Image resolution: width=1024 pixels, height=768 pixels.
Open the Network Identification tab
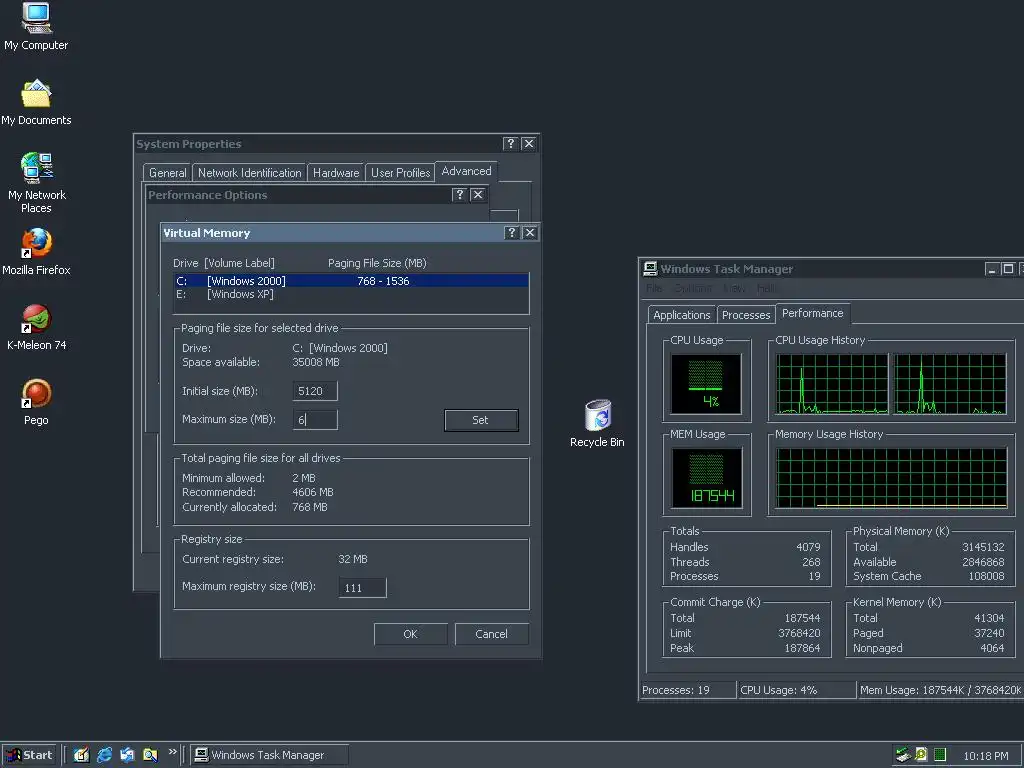tap(249, 172)
